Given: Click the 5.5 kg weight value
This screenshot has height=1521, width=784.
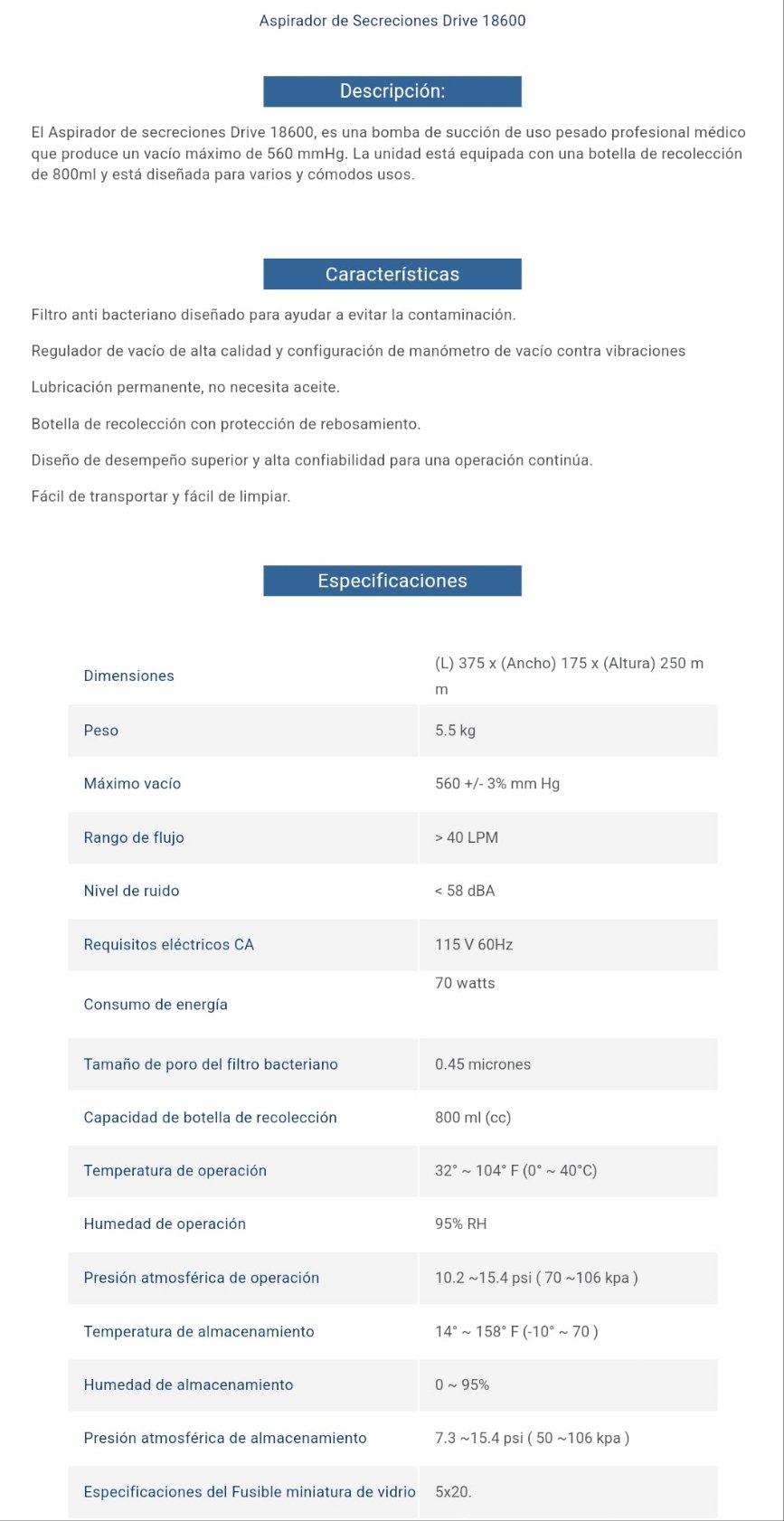Looking at the screenshot, I should click(x=455, y=731).
